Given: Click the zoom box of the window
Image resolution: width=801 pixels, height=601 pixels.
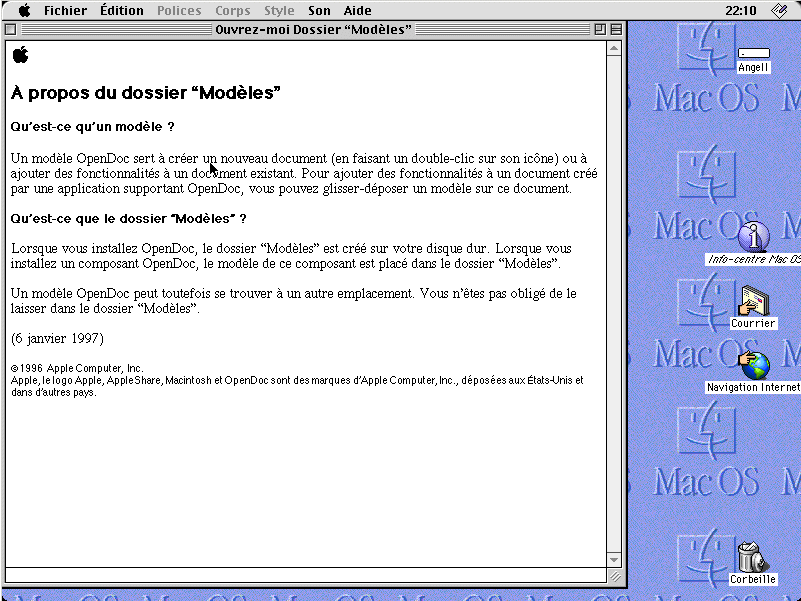Looking at the screenshot, I should 600,30.
